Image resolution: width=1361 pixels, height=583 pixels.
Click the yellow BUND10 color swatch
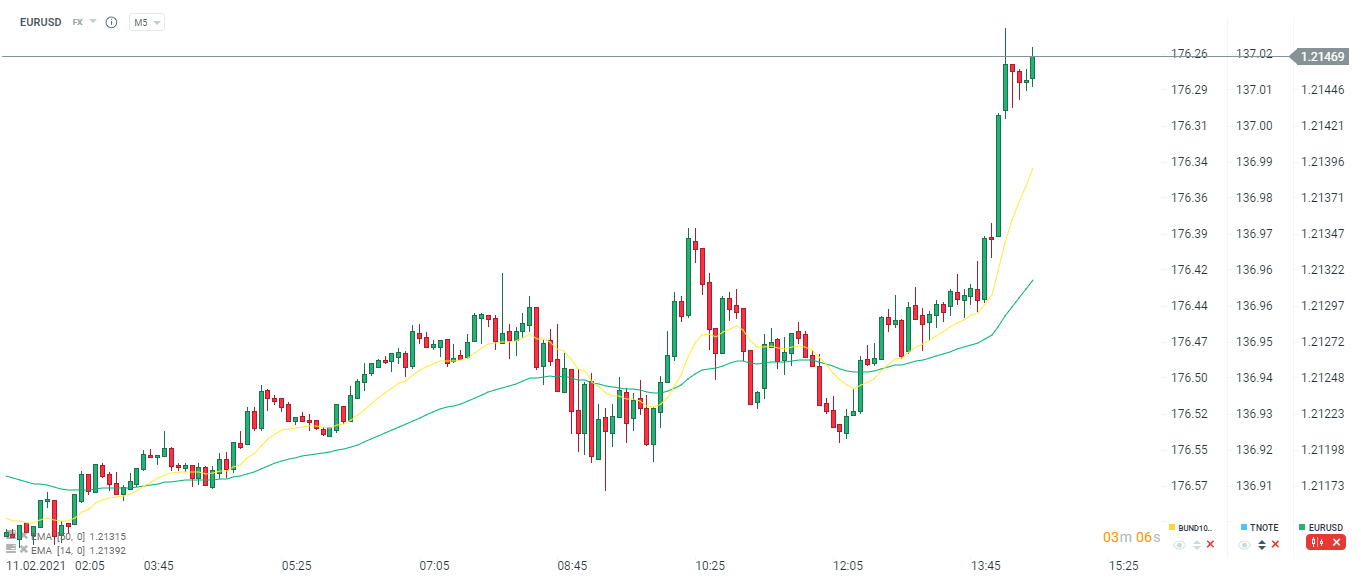[1172, 527]
